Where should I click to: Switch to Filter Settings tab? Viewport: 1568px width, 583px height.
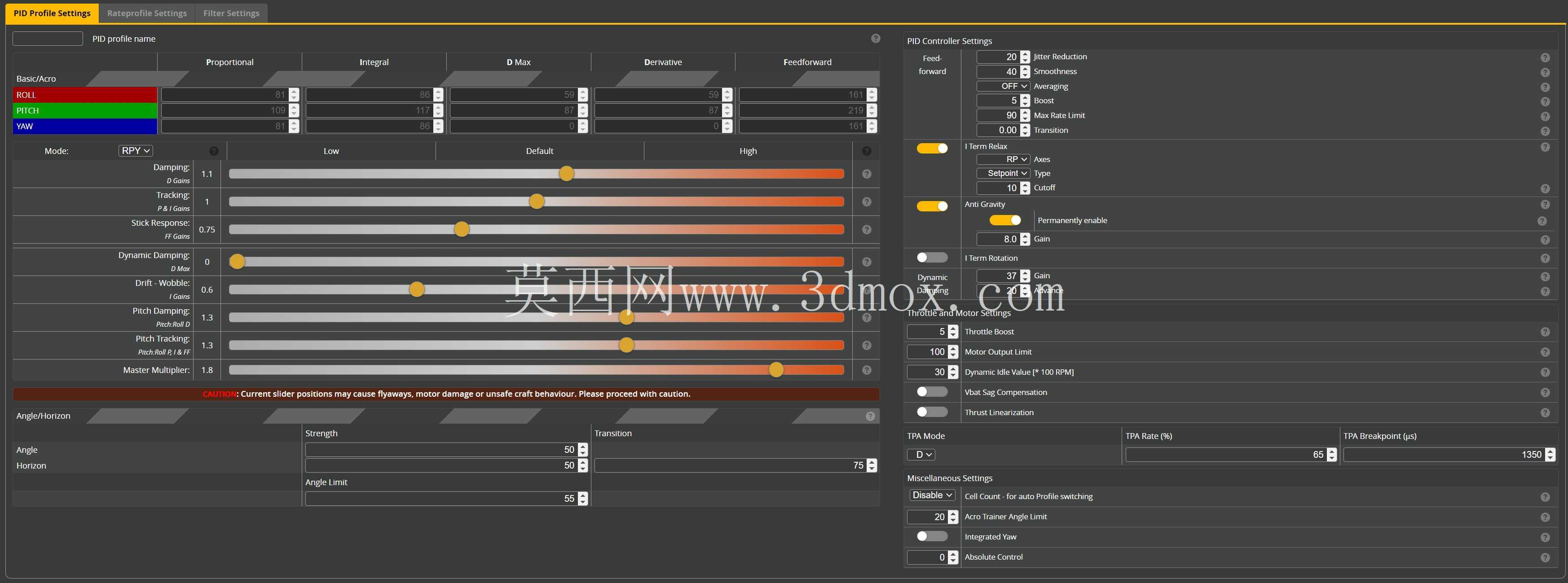coord(231,13)
